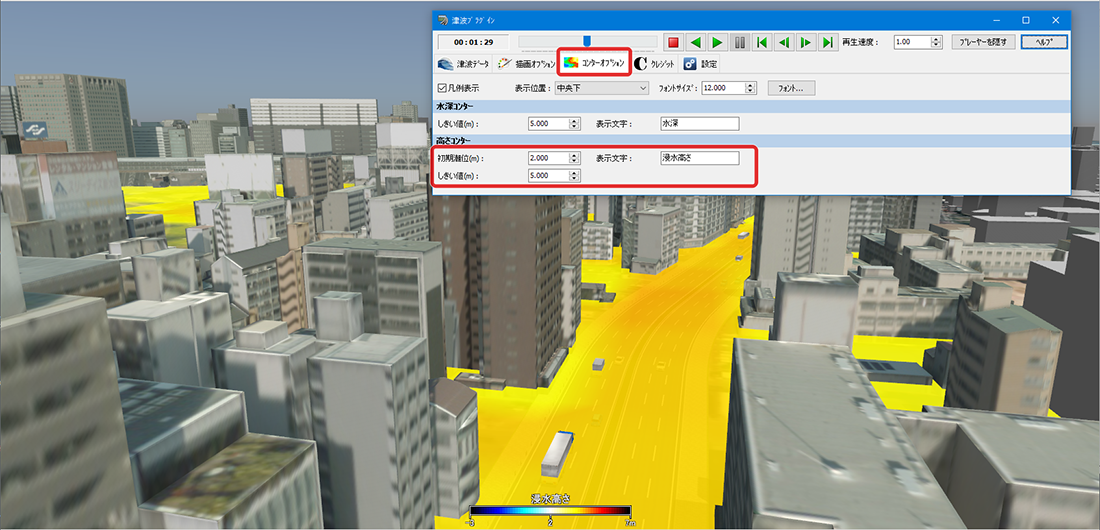Open the 表示位置 dropdown showing 中央下
The image size is (1100, 530).
pyautogui.click(x=601, y=88)
